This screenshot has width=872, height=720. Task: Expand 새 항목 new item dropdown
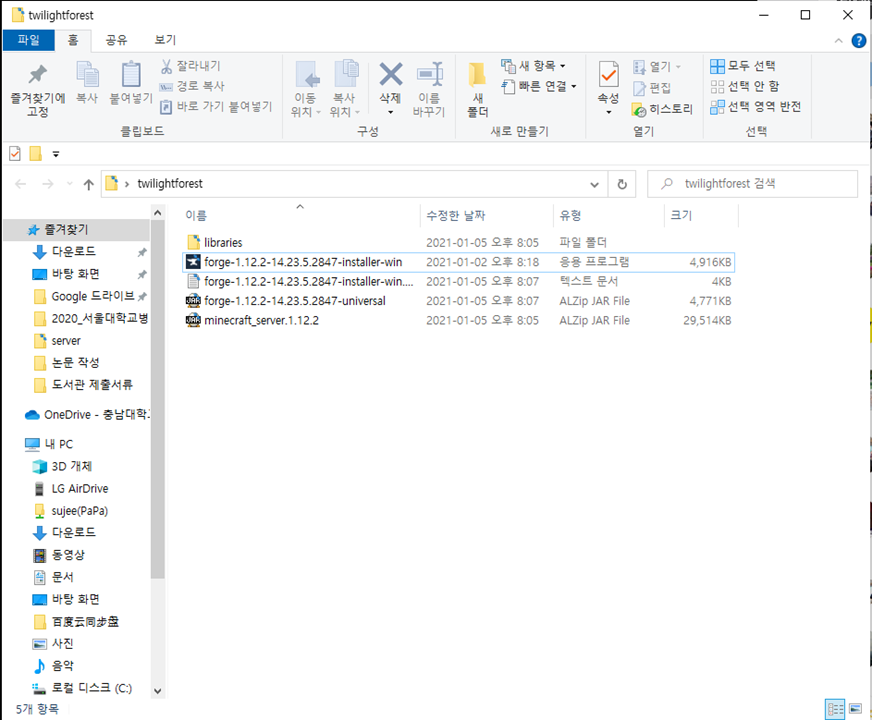tap(533, 66)
